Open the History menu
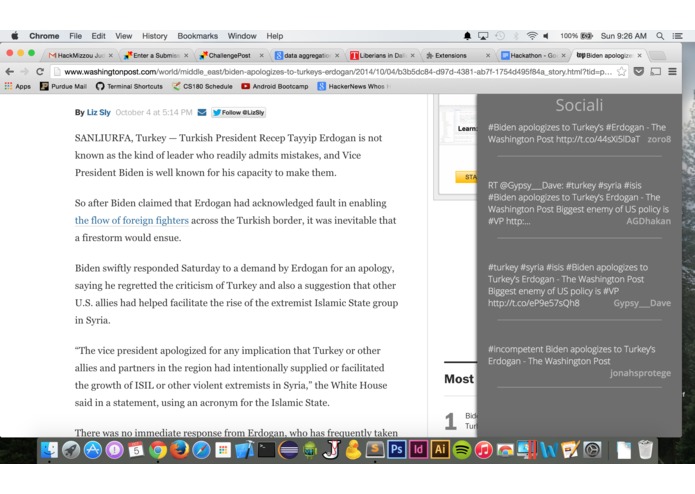The image size is (695, 494). pyautogui.click(x=155, y=36)
